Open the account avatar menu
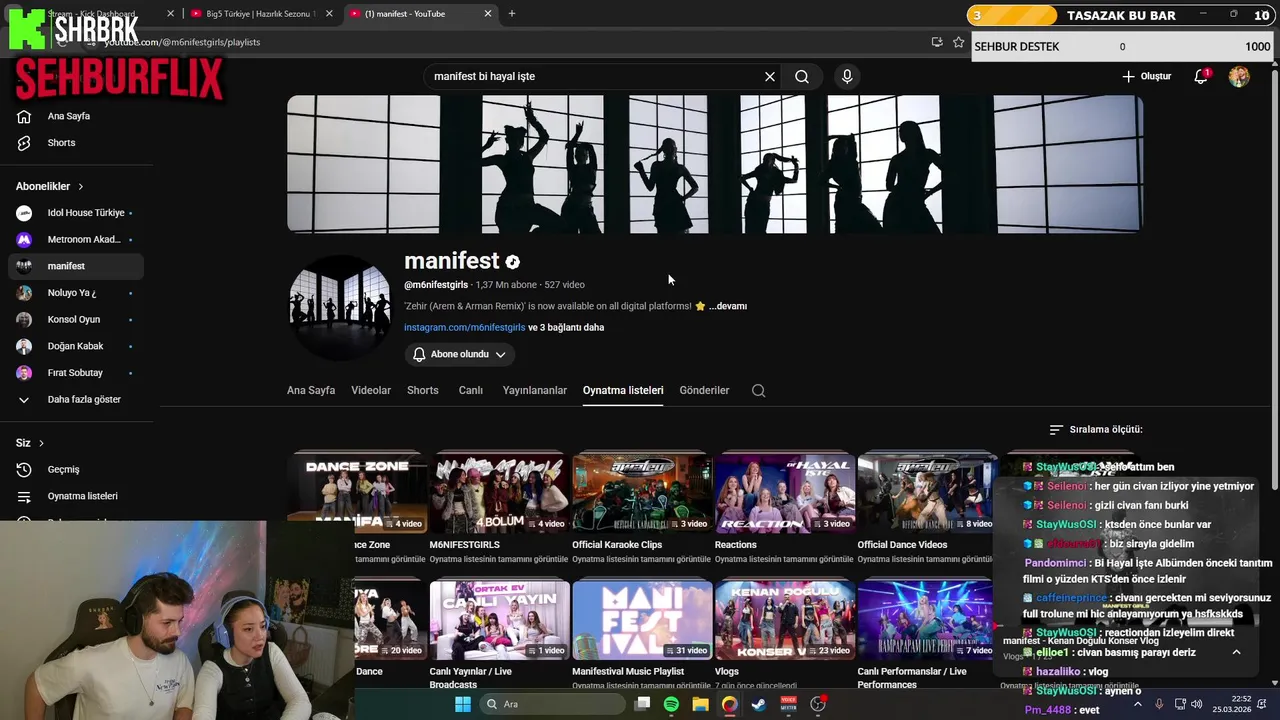 (x=1239, y=76)
